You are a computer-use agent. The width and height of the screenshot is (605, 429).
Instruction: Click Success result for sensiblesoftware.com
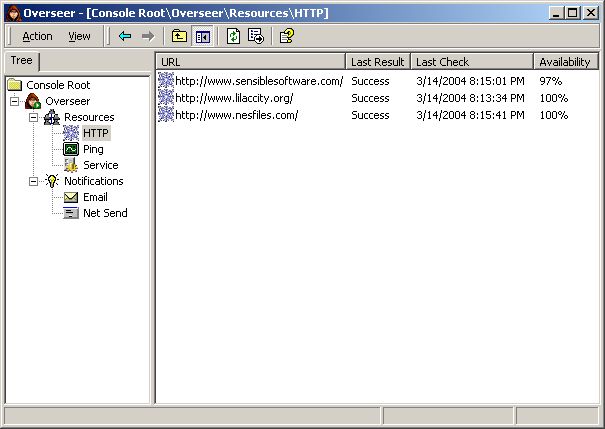click(370, 81)
